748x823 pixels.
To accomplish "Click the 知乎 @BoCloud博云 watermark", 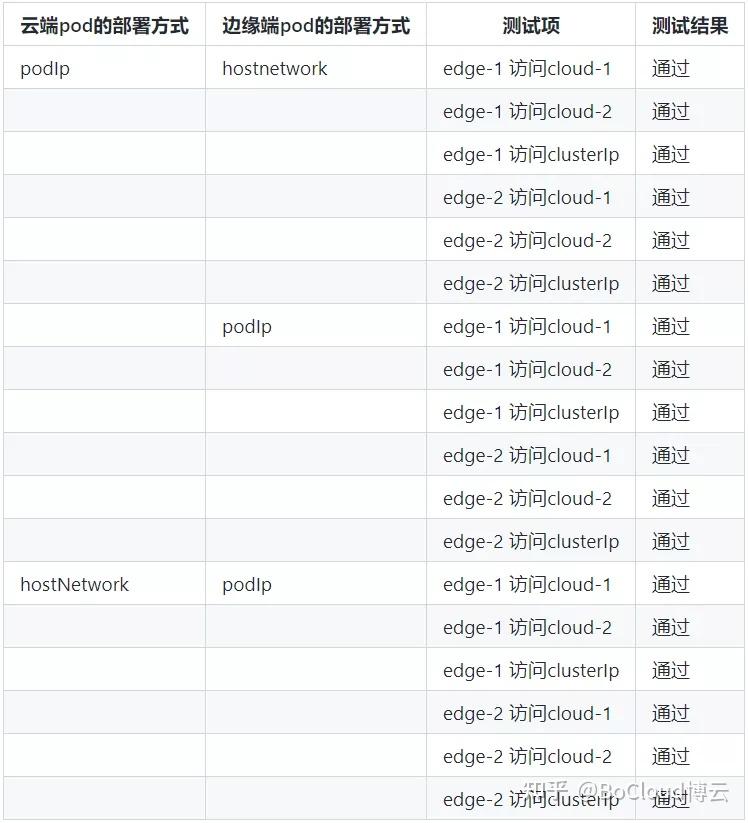I will point(630,792).
